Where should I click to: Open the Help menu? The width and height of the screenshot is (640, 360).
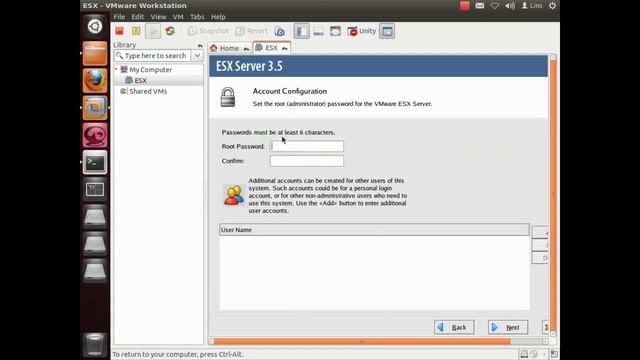[x=218, y=17]
